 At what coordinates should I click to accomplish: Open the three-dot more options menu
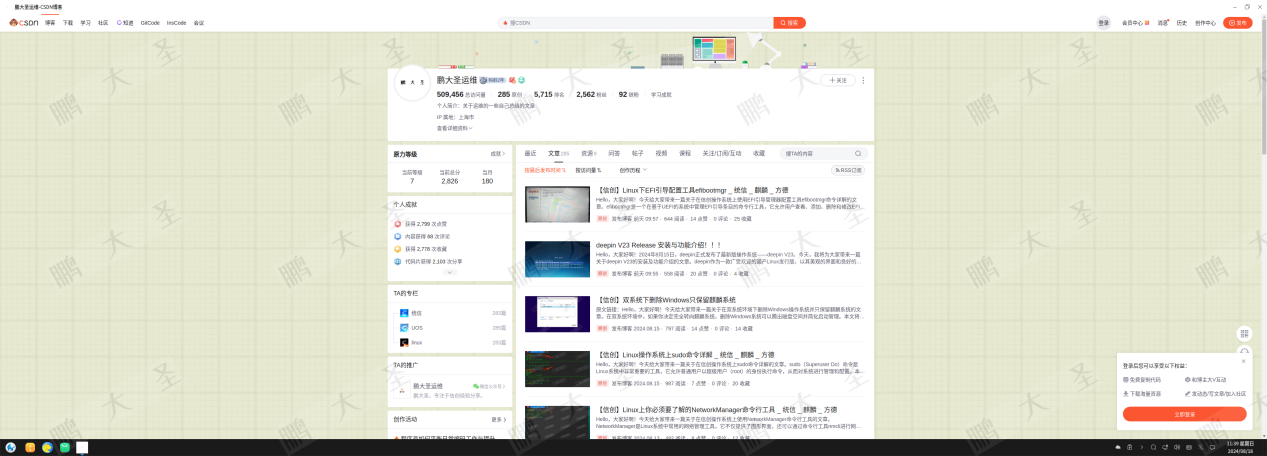tap(863, 80)
